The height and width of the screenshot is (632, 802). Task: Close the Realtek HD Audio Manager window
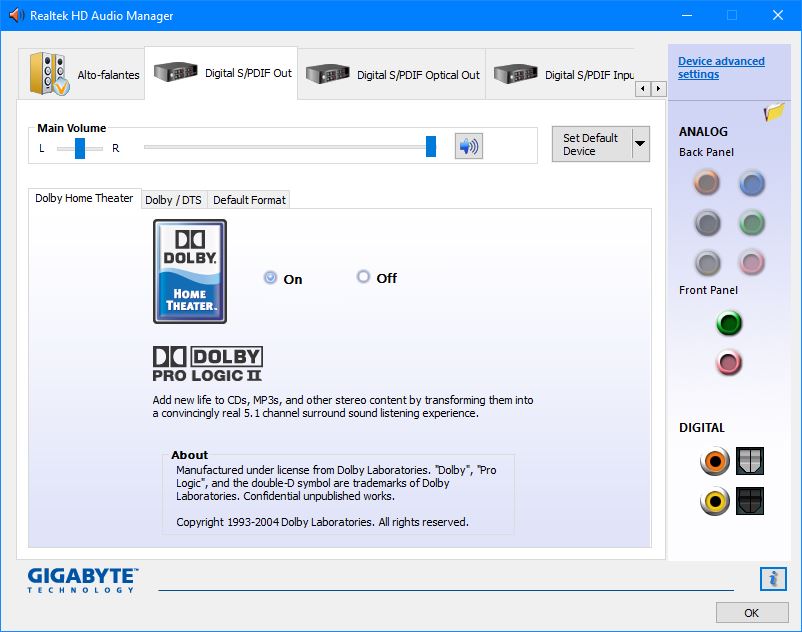coord(778,15)
